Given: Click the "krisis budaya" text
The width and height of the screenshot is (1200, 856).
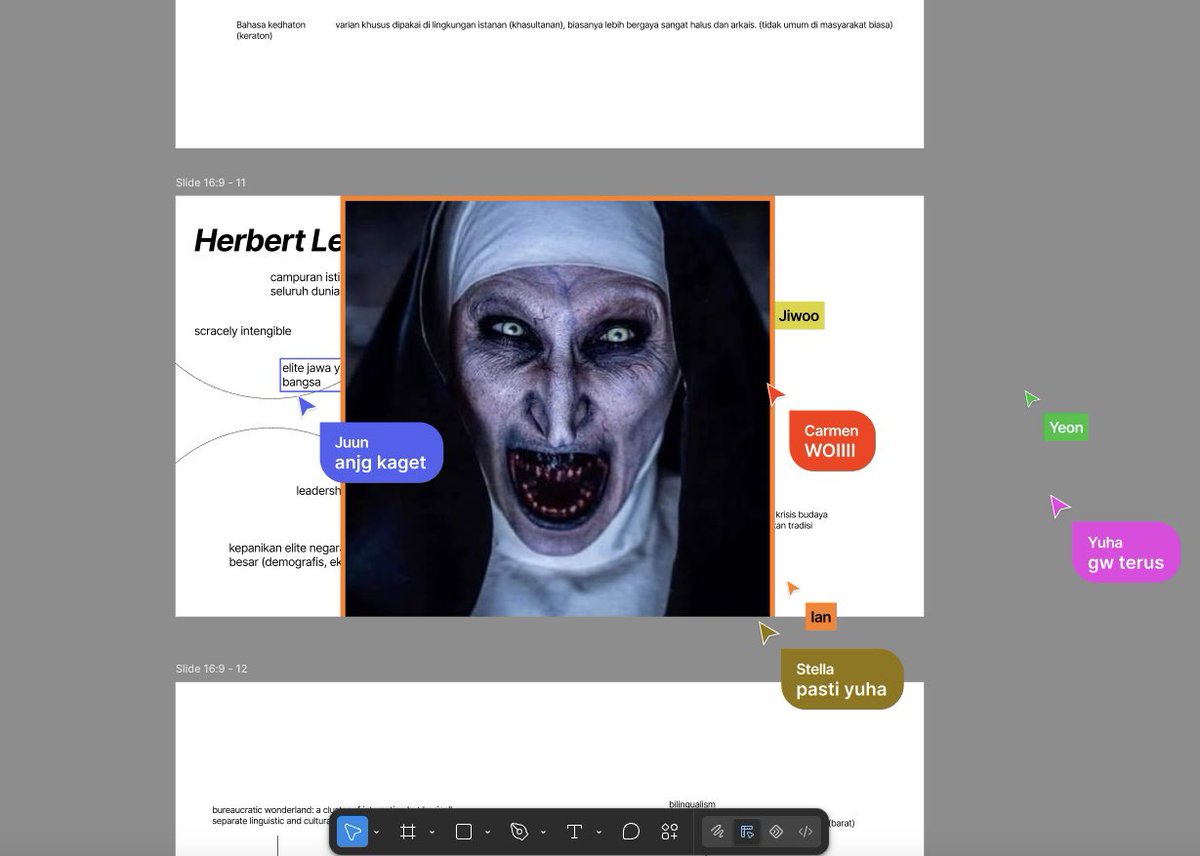Looking at the screenshot, I should click(x=801, y=515).
